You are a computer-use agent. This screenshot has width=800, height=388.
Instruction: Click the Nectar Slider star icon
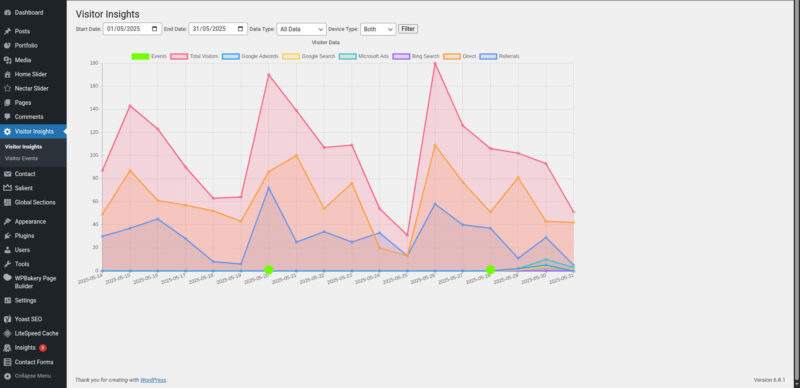pyautogui.click(x=7, y=88)
